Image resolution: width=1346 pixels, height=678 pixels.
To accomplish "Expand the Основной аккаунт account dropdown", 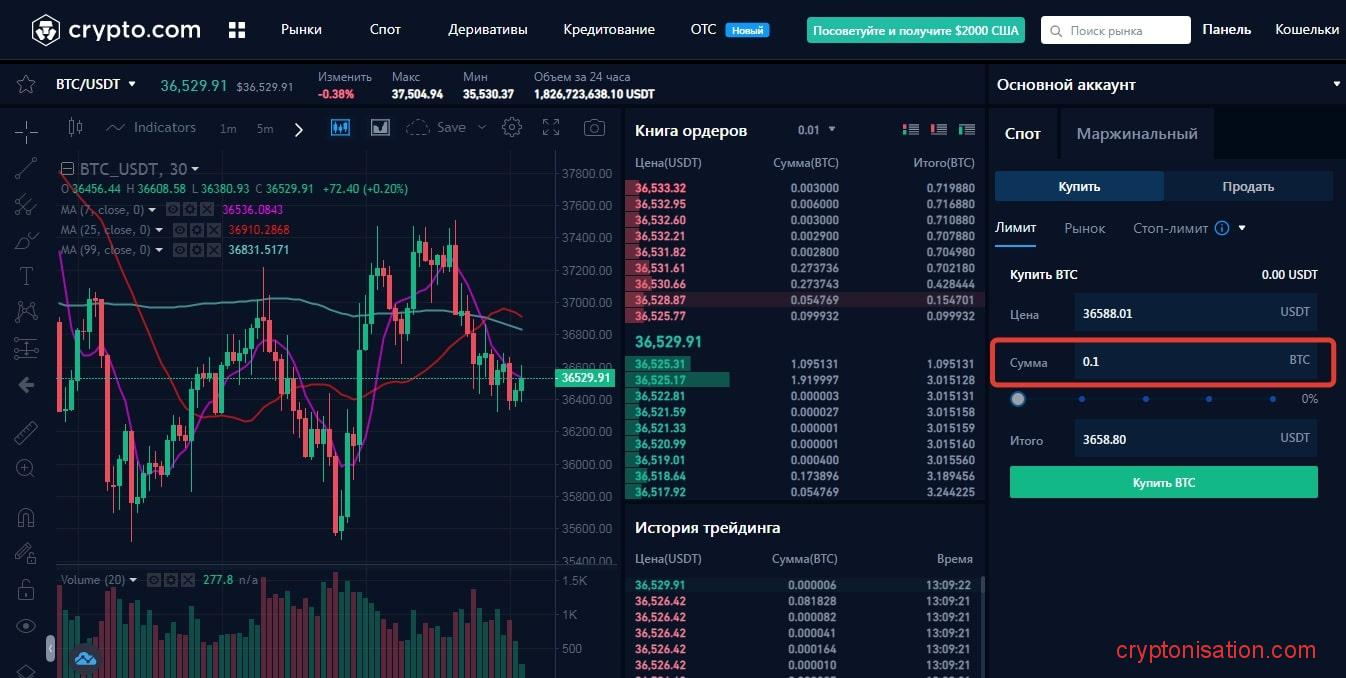I will point(1335,85).
